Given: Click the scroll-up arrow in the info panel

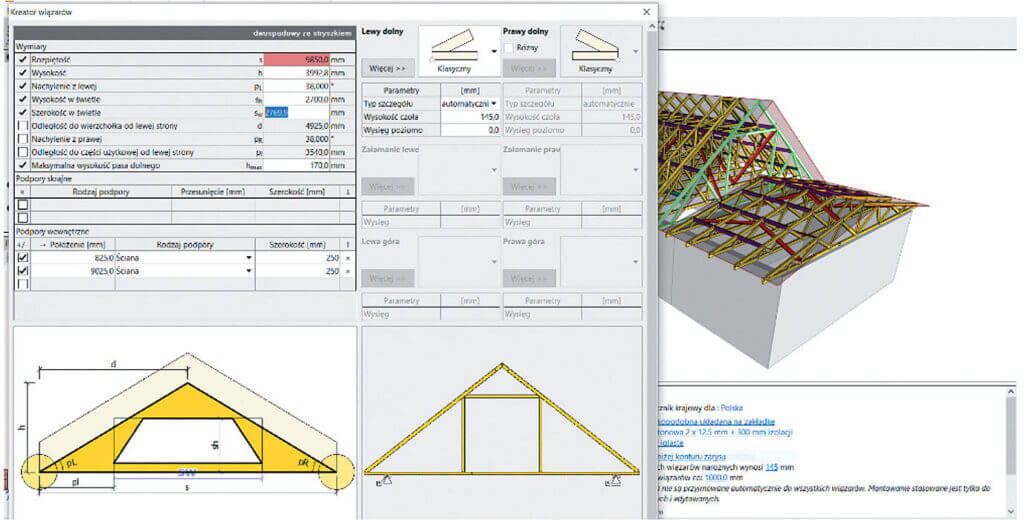Looking at the screenshot, I should click(1011, 392).
